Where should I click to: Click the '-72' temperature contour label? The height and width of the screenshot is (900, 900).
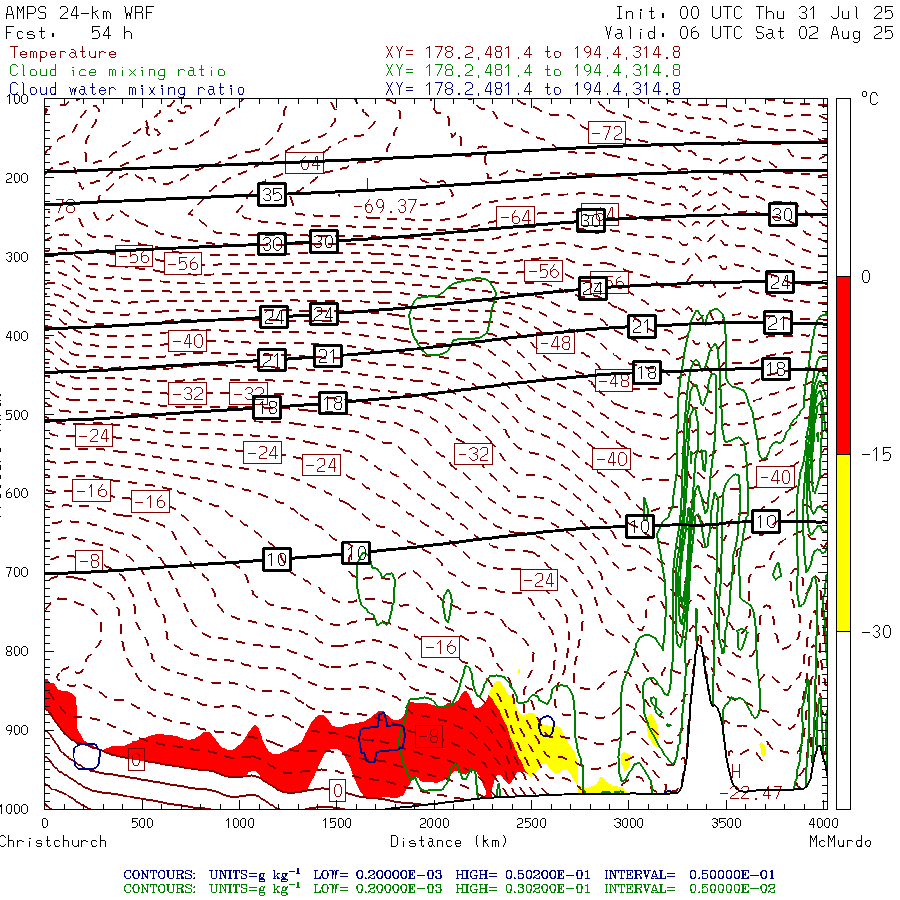607,133
